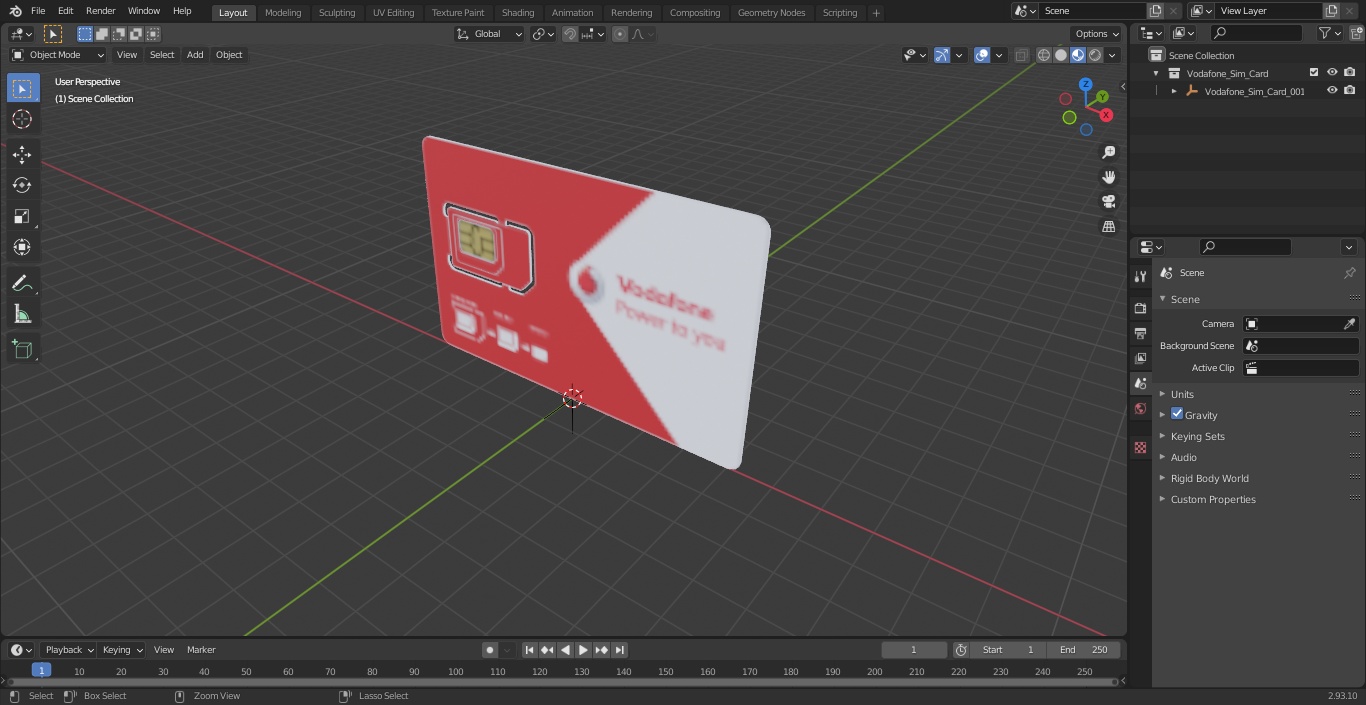This screenshot has width=1366, height=705.
Task: Toggle snapping magnet icon
Action: pos(570,34)
